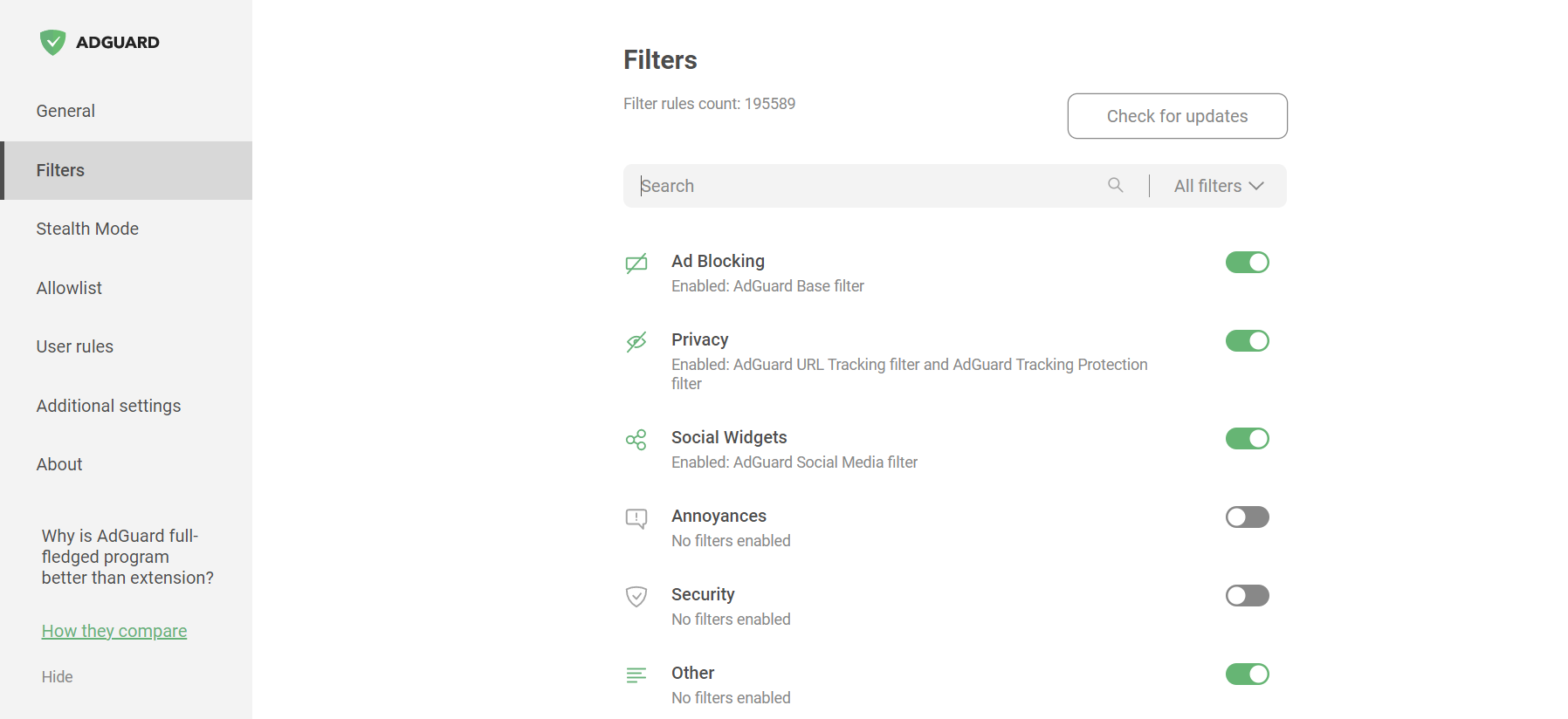Open the All filters dropdown
This screenshot has height=719, width=1568.
pos(1219,186)
